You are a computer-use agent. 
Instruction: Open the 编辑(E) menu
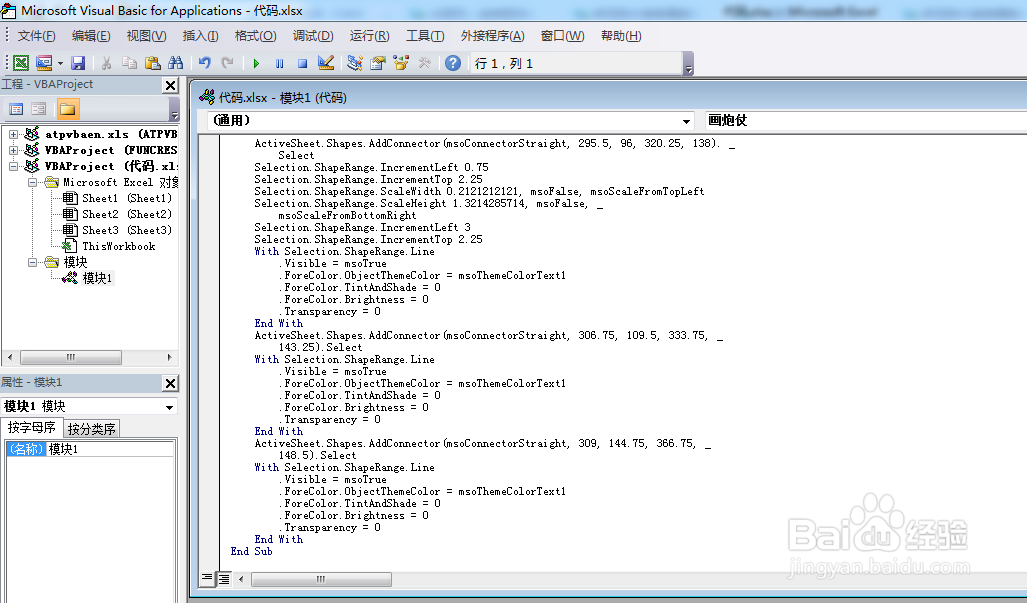pos(91,36)
